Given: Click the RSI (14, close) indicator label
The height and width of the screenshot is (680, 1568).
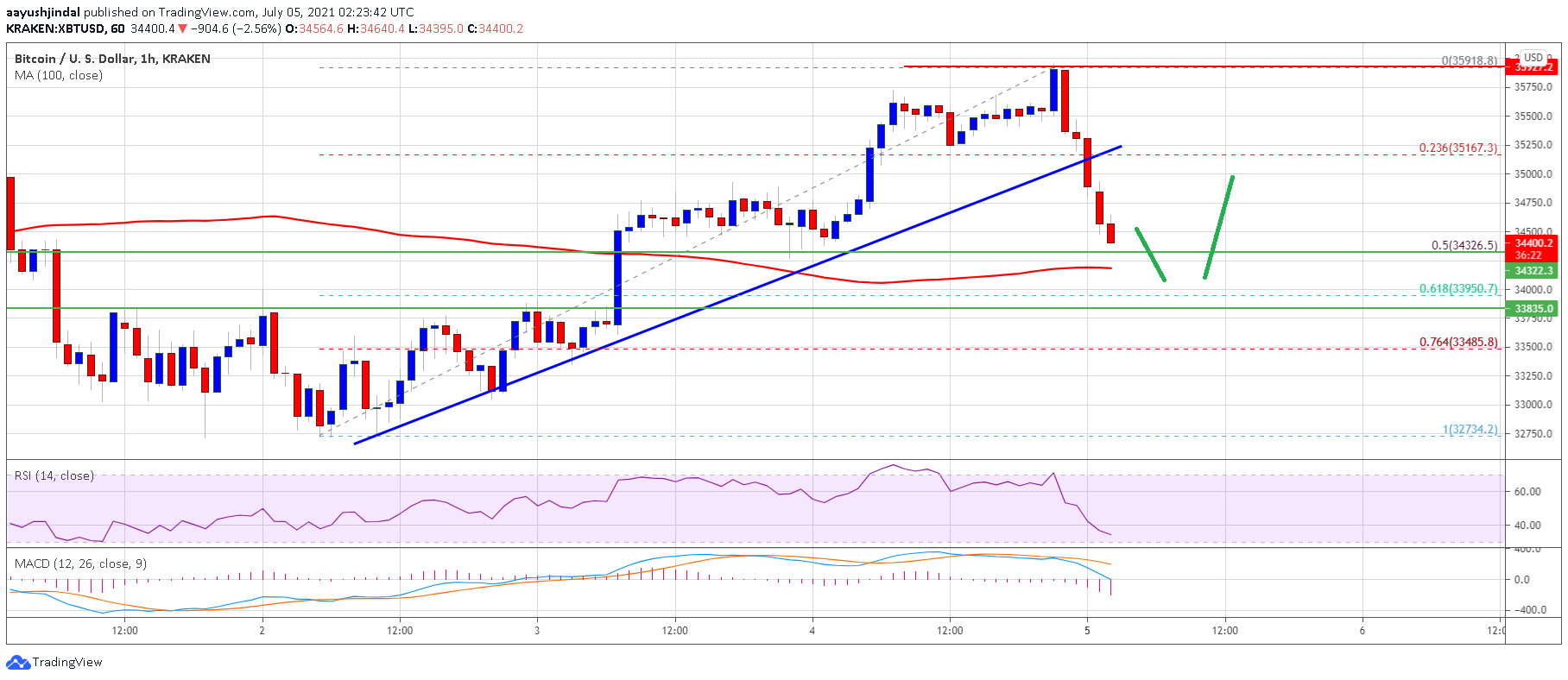Looking at the screenshot, I should click(54, 475).
